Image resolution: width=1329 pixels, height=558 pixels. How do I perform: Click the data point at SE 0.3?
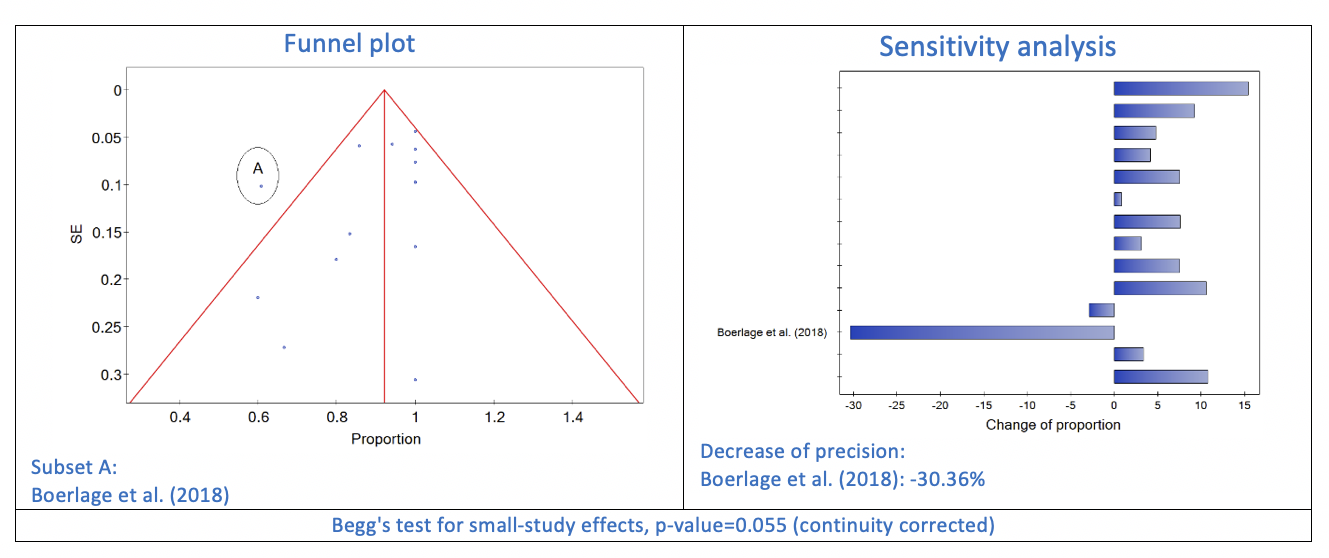415,379
